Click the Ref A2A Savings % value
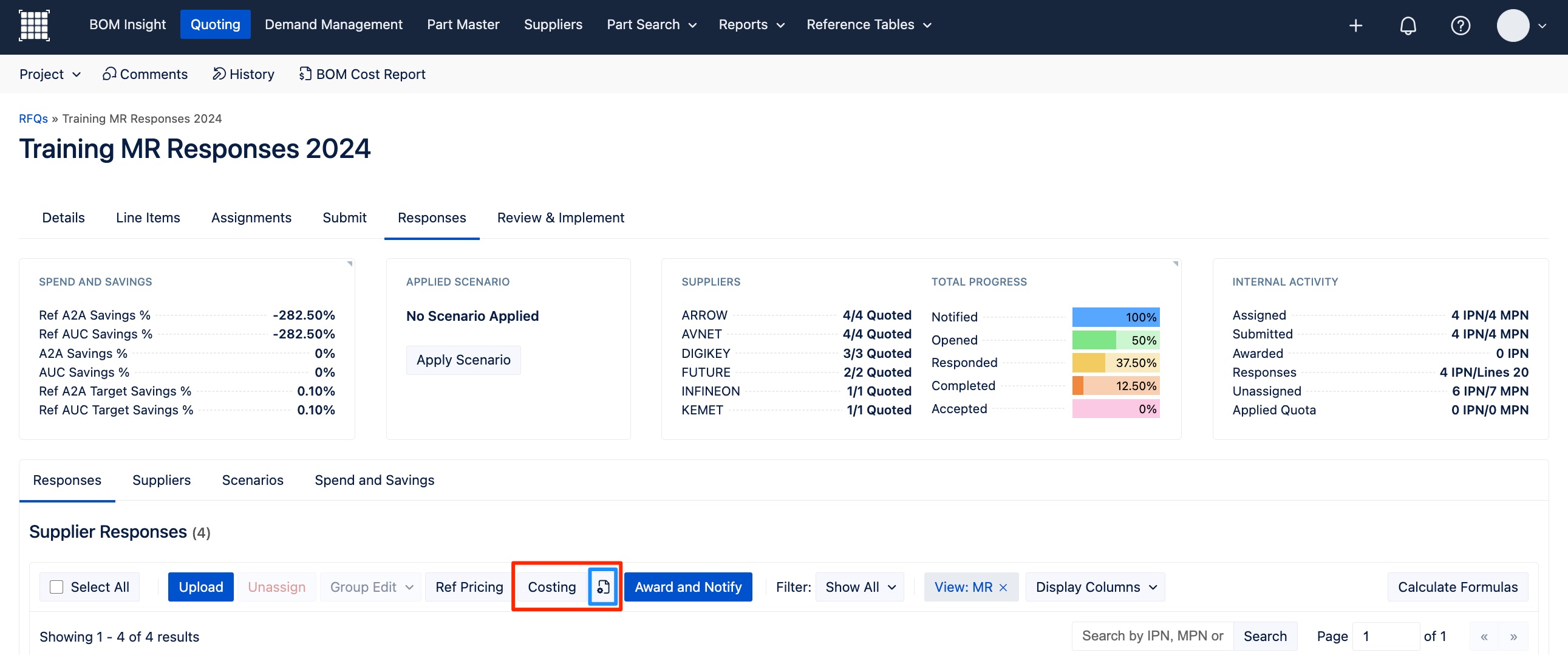 304,315
